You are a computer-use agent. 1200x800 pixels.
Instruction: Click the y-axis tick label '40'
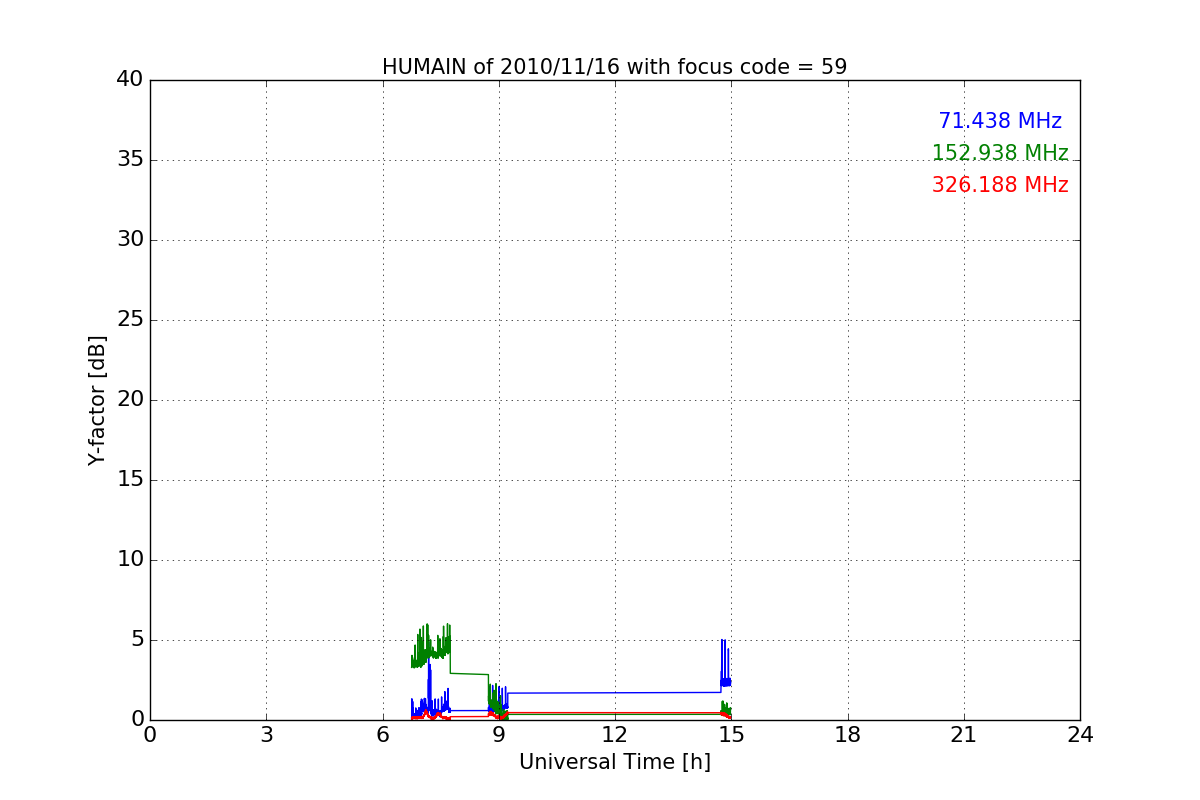pos(130,80)
